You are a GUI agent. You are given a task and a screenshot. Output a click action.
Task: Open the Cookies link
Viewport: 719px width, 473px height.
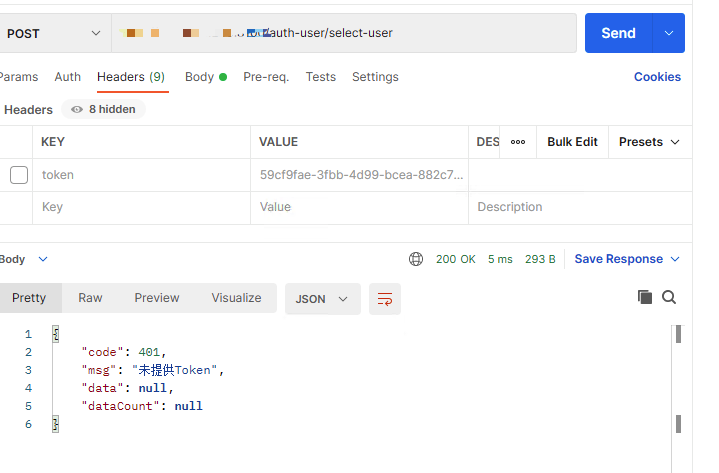click(657, 77)
